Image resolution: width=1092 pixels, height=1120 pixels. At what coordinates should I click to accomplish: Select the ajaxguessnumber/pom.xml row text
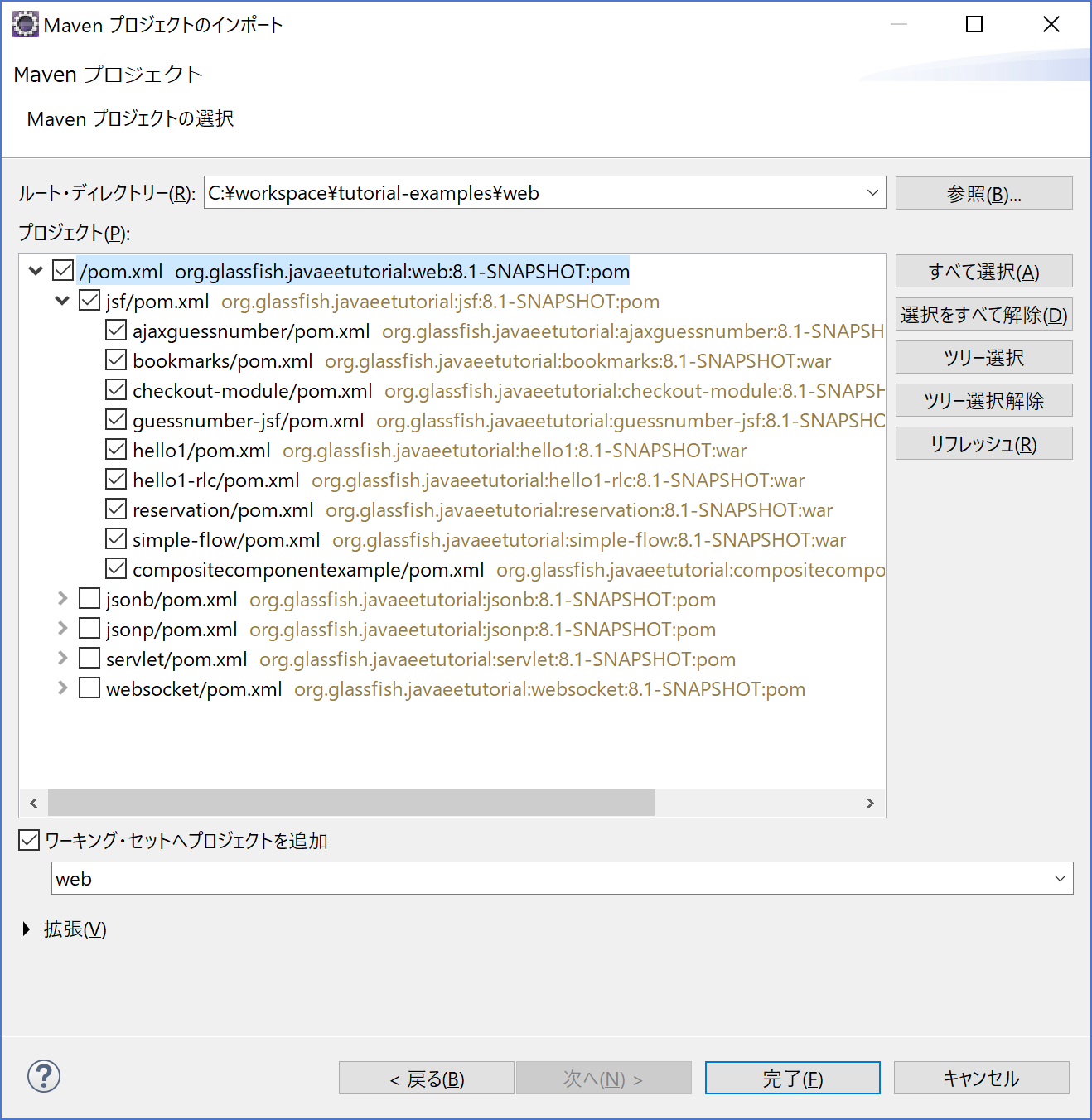(x=509, y=331)
